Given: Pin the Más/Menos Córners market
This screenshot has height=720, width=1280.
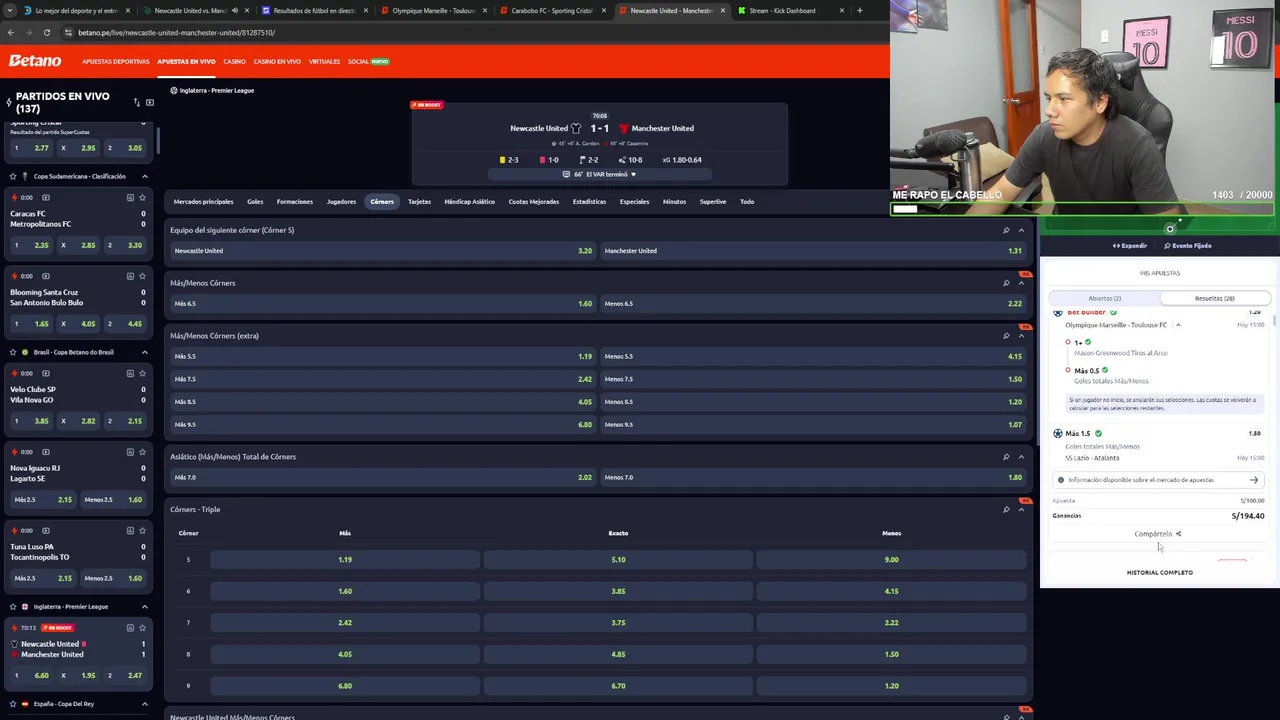Looking at the screenshot, I should click(x=1006, y=283).
